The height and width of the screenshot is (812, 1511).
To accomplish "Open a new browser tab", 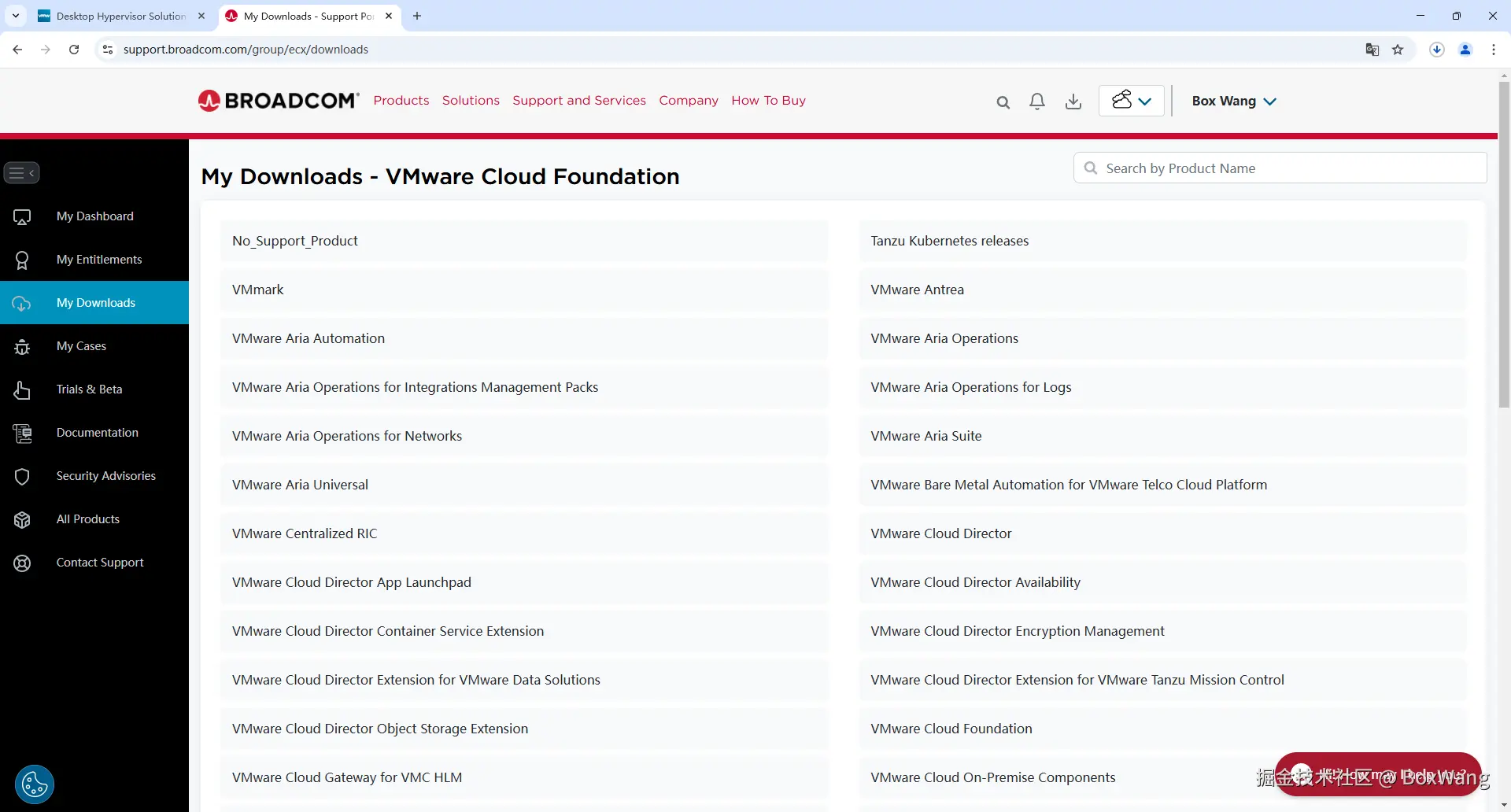I will point(417,16).
